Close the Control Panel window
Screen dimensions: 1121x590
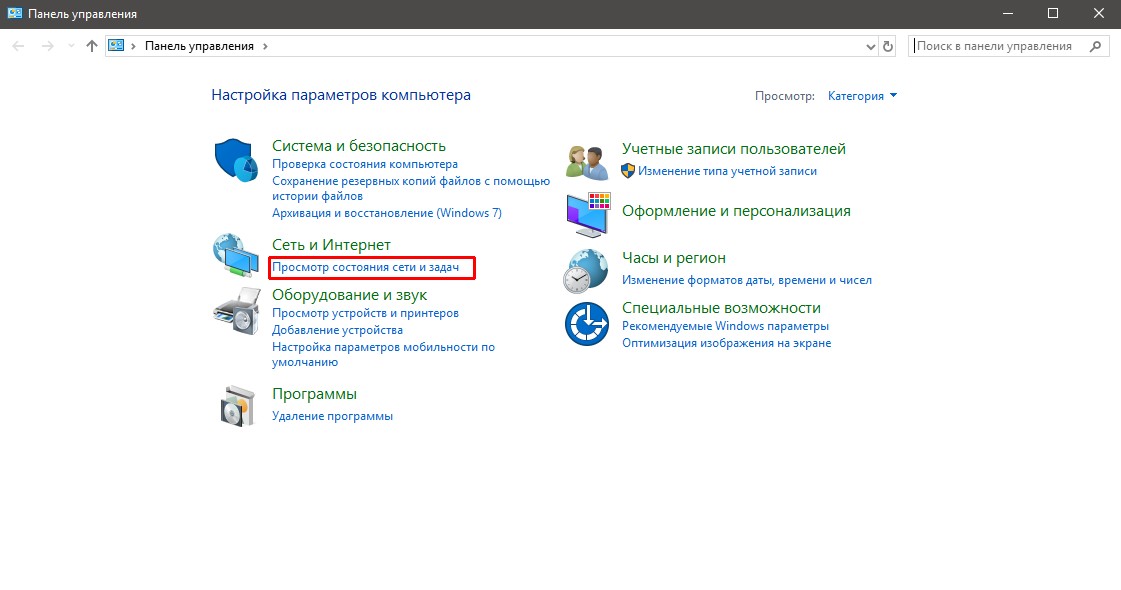[1099, 14]
